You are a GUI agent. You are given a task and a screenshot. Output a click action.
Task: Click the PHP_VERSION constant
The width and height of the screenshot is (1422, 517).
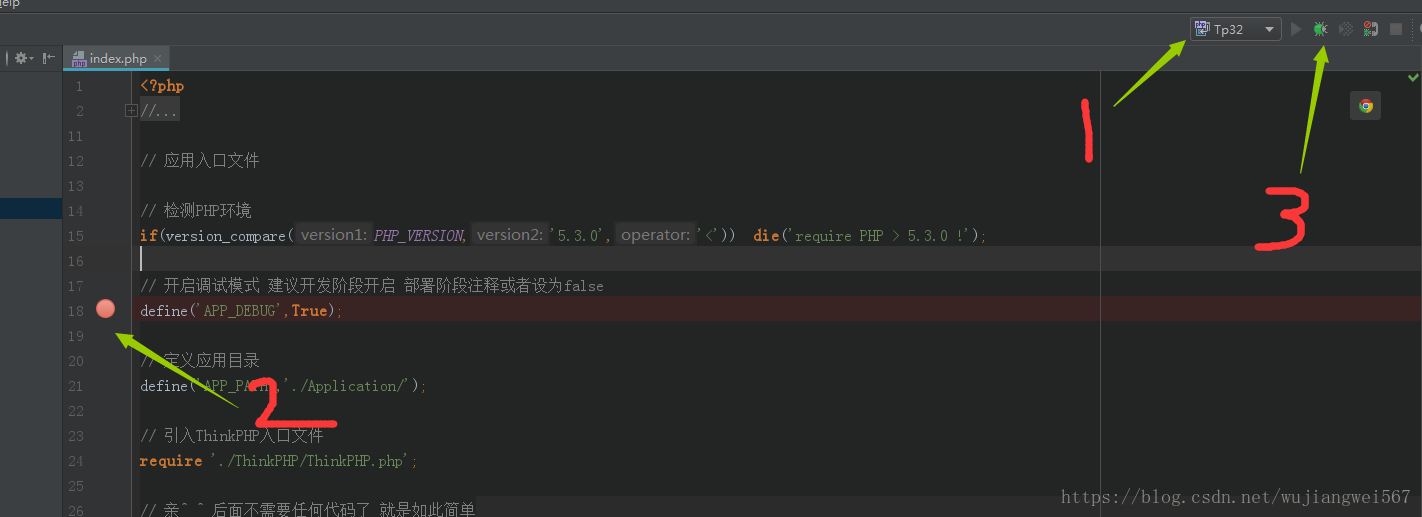point(420,236)
